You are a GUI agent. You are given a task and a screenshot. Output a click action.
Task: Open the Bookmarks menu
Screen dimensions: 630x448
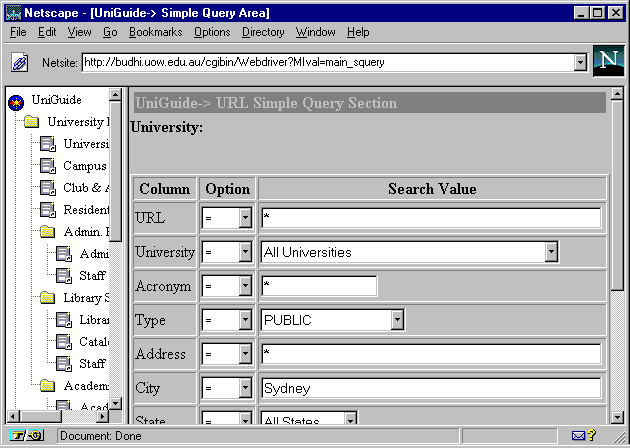[x=155, y=32]
